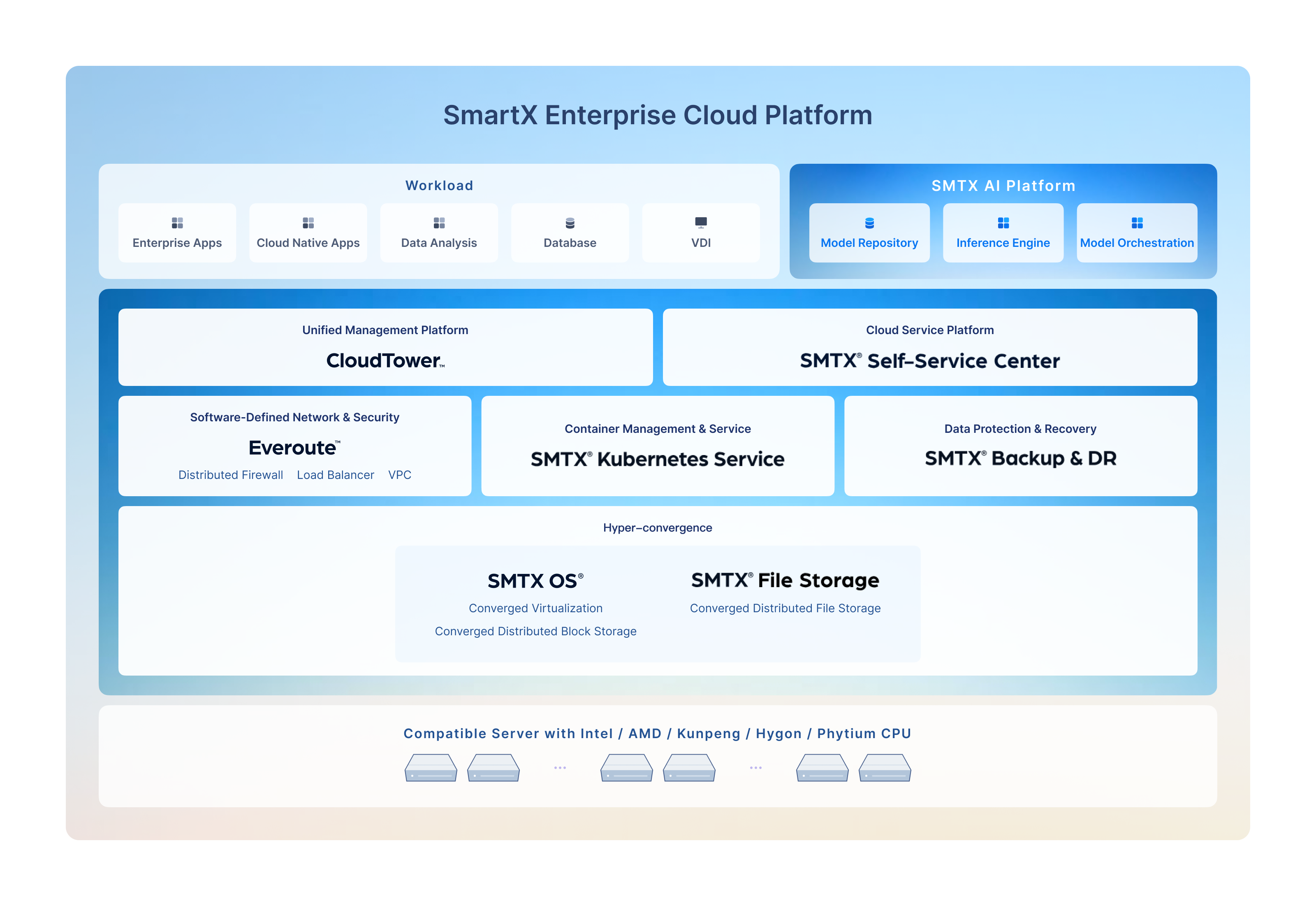Click the Cloud Native Apps icon
Screen dimensions: 1316x906
308,223
